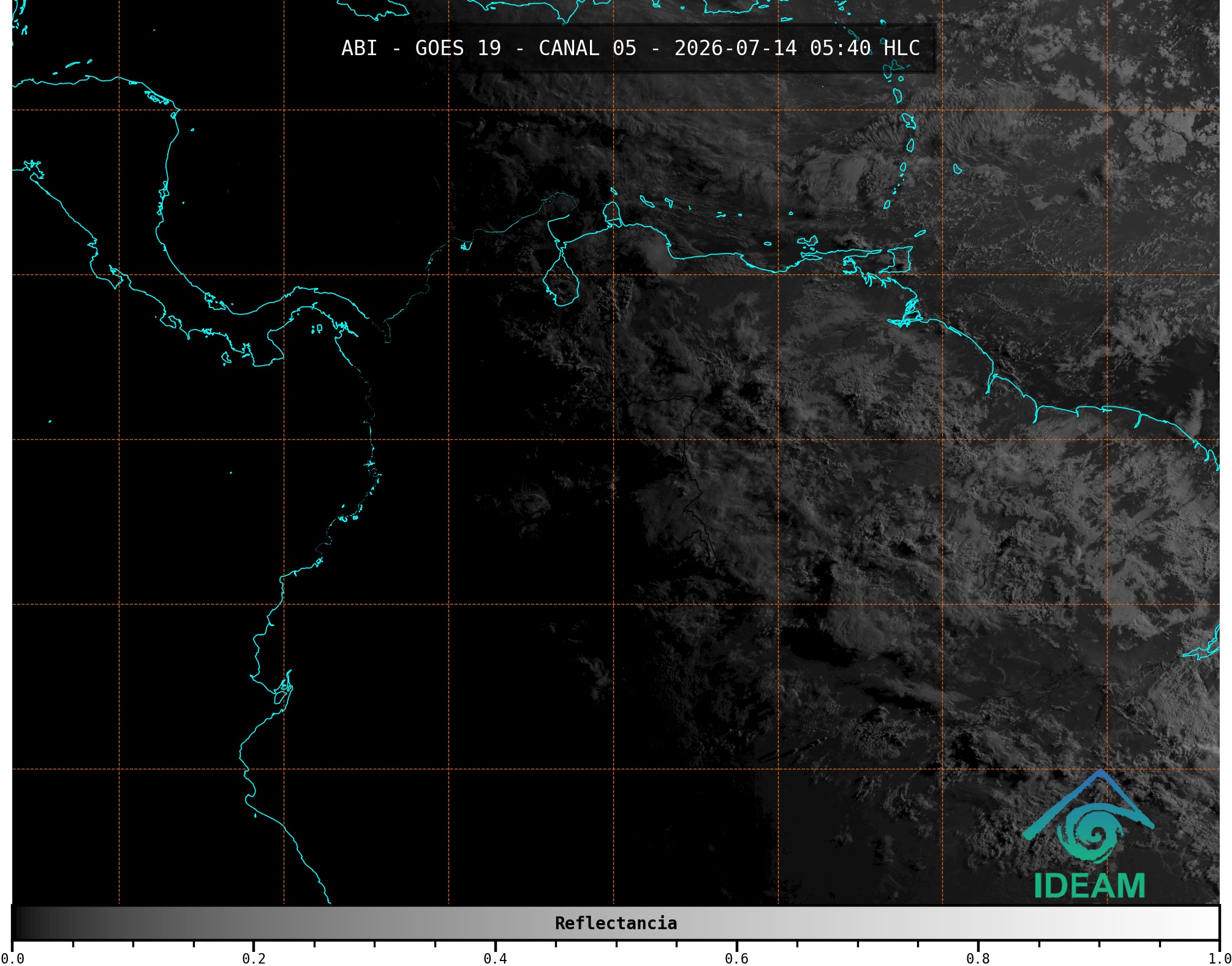
Task: Click the colorbar tick label 0.6
Action: 736,959
